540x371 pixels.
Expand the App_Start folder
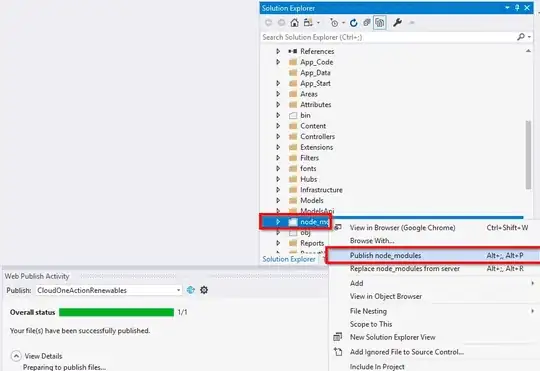click(278, 83)
